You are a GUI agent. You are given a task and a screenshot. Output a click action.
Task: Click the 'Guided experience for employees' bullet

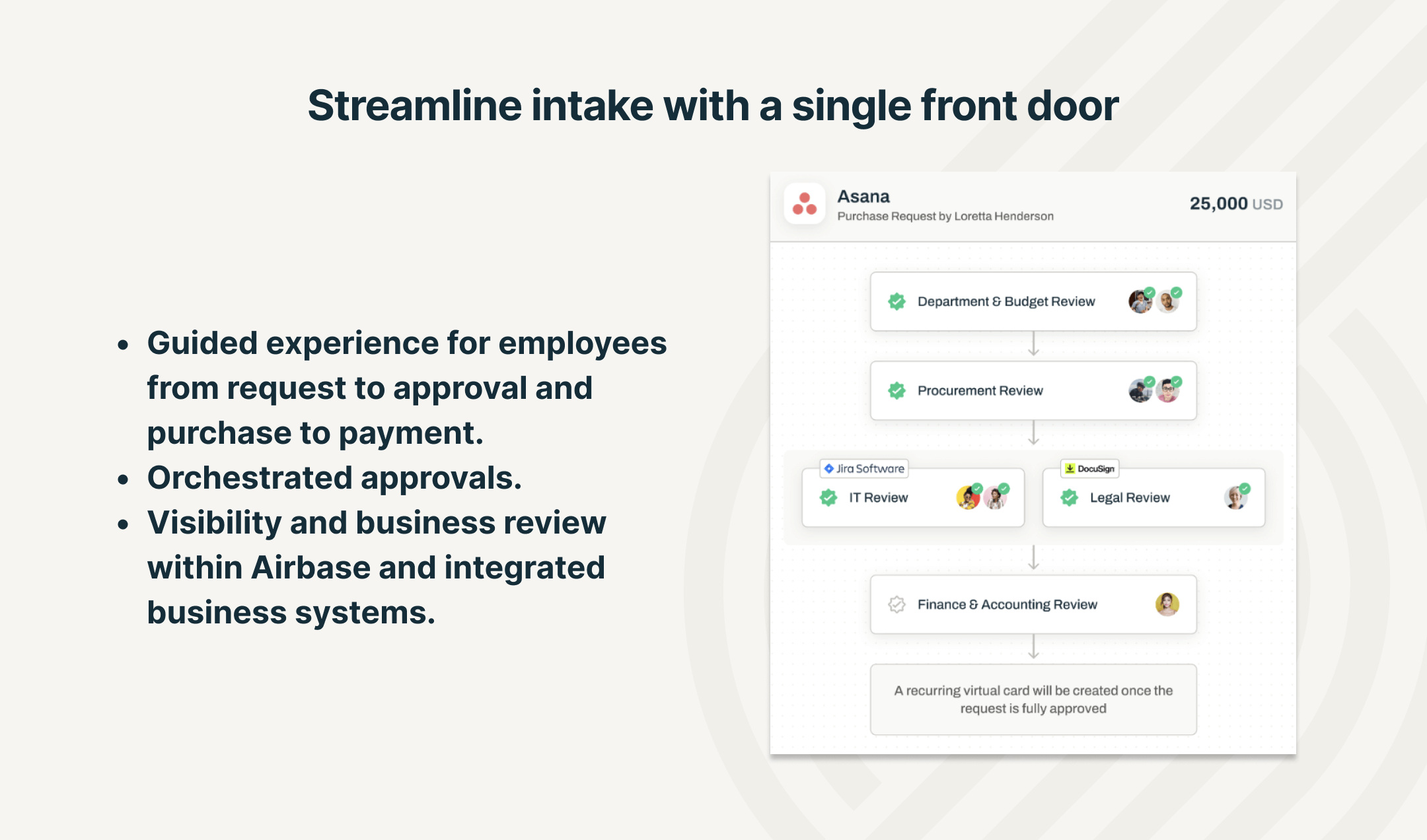tap(407, 388)
